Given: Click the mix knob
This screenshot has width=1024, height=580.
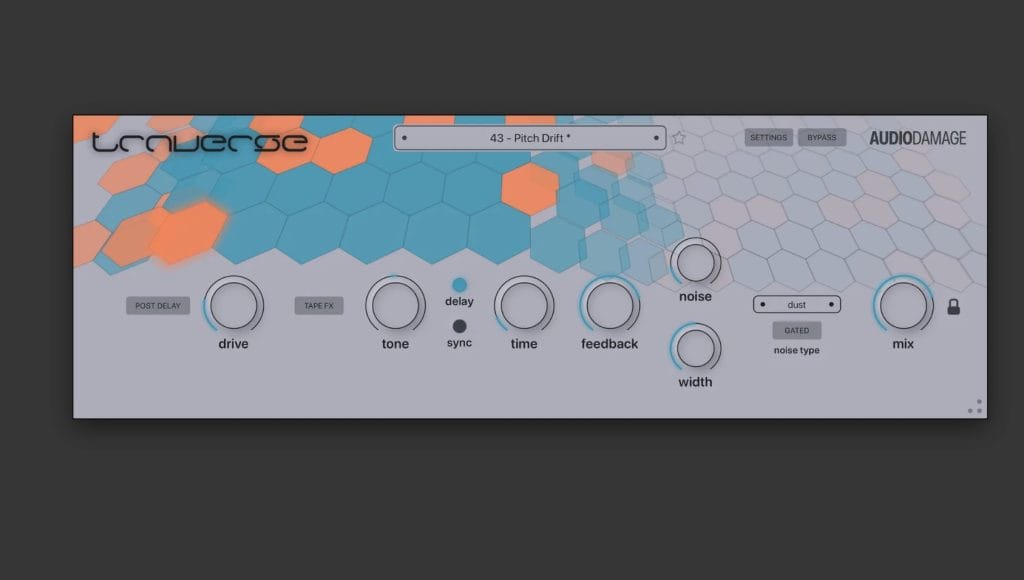Looking at the screenshot, I should 903,306.
